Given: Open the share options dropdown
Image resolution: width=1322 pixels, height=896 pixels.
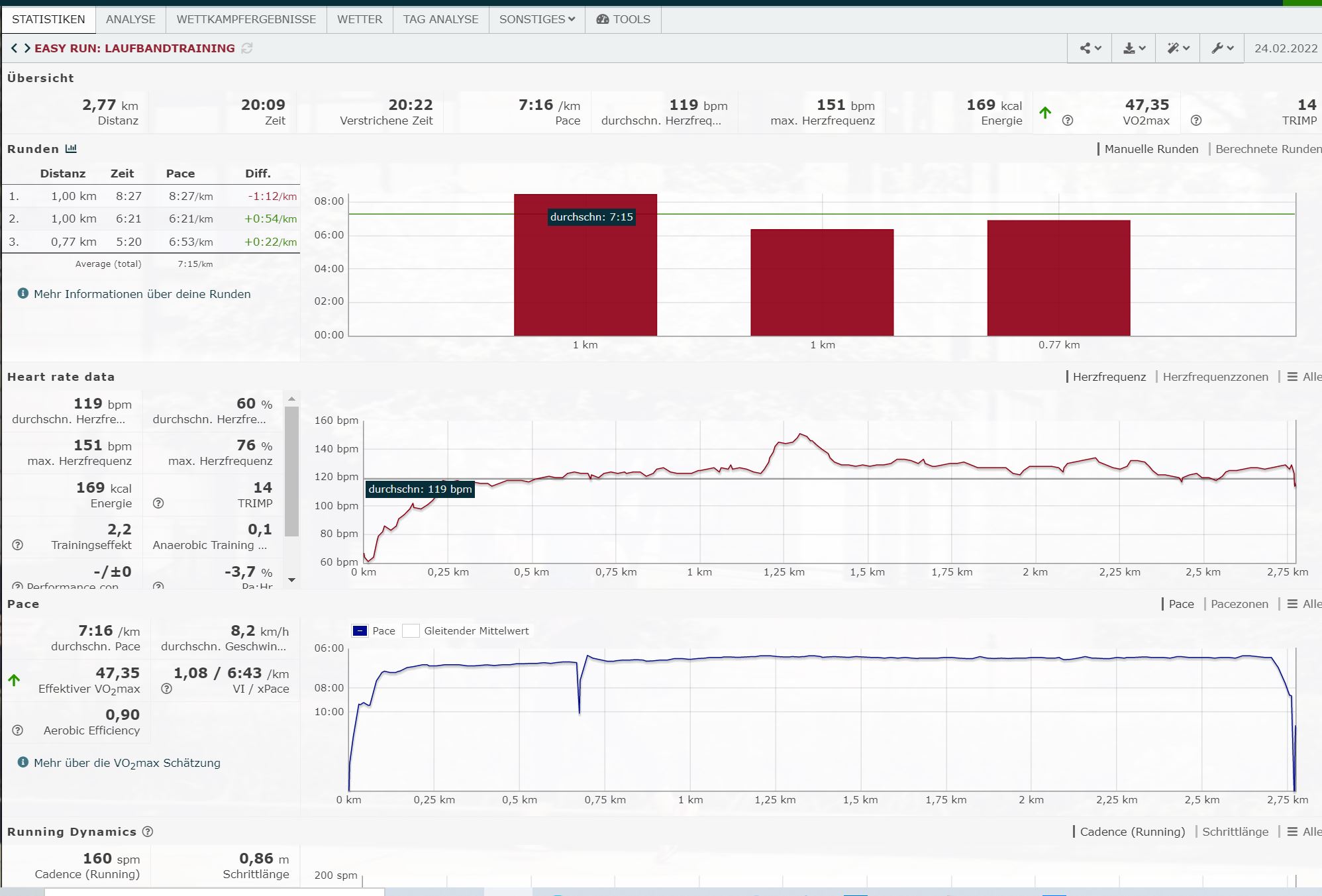Looking at the screenshot, I should coord(1090,48).
